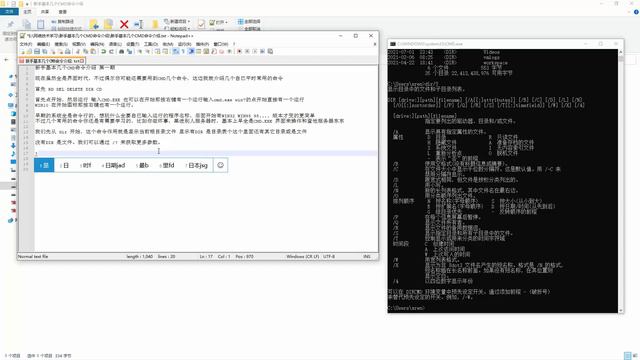
Task: Click 全部选择 in the Explorer ribbon
Action: [249, 21]
